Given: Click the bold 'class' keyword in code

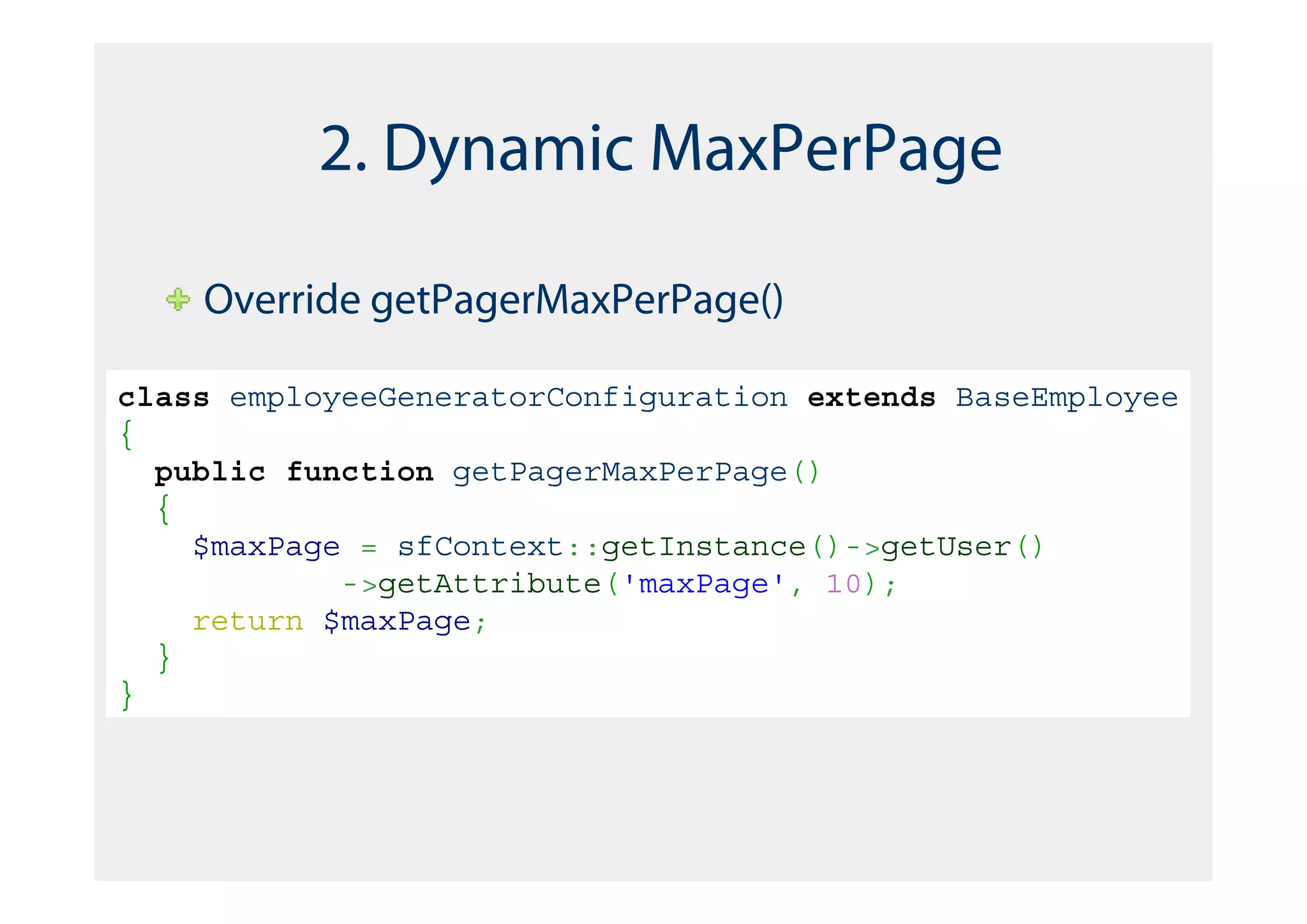Looking at the screenshot, I should [x=164, y=398].
